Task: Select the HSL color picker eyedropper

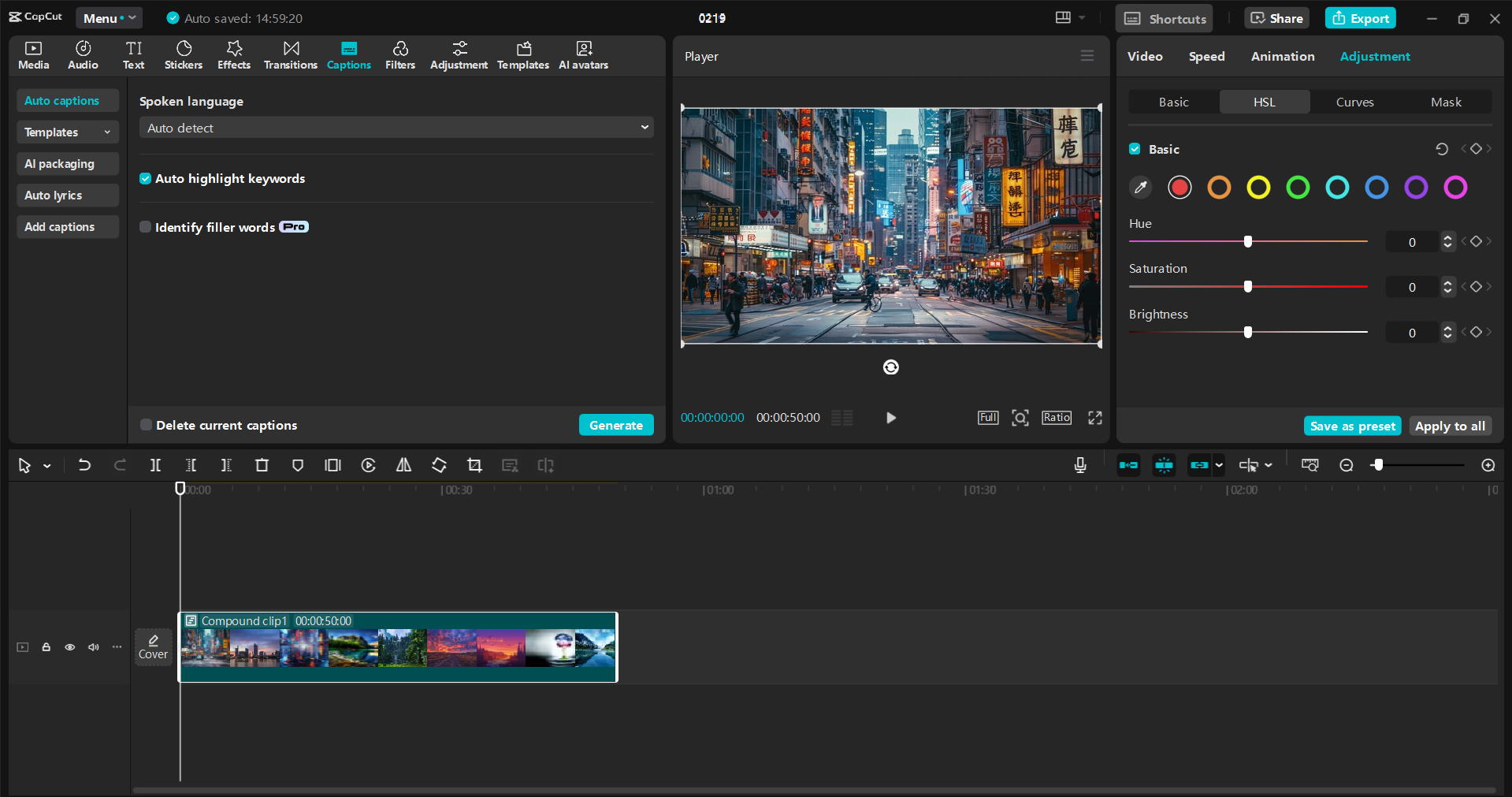Action: 1140,188
